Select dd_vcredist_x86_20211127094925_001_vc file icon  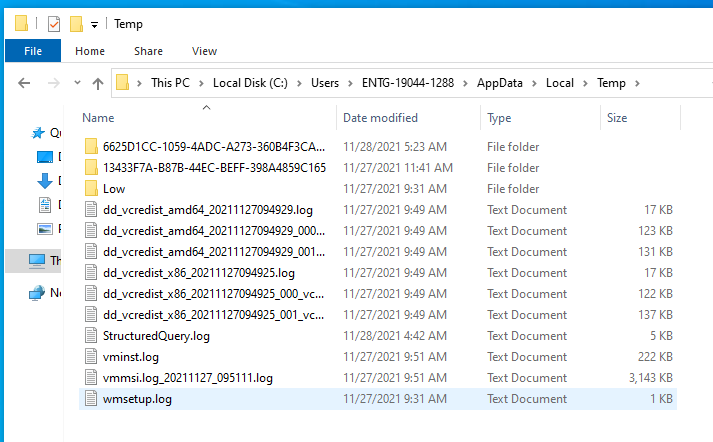(x=91, y=315)
